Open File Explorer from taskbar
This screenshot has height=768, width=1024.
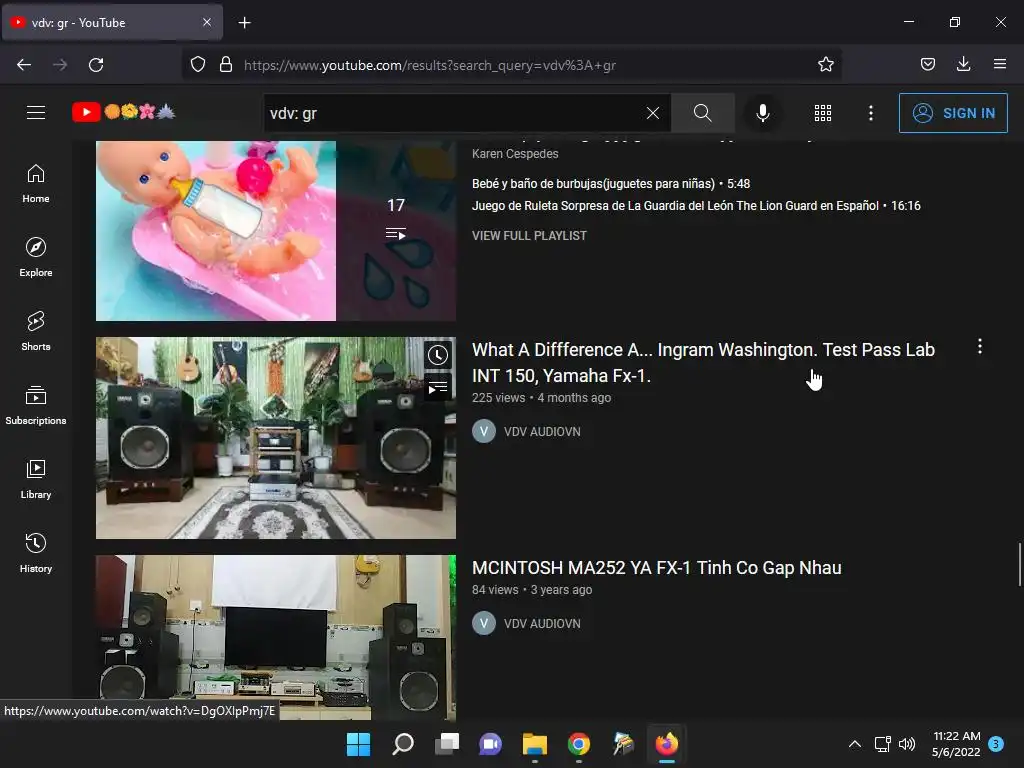[x=535, y=744]
